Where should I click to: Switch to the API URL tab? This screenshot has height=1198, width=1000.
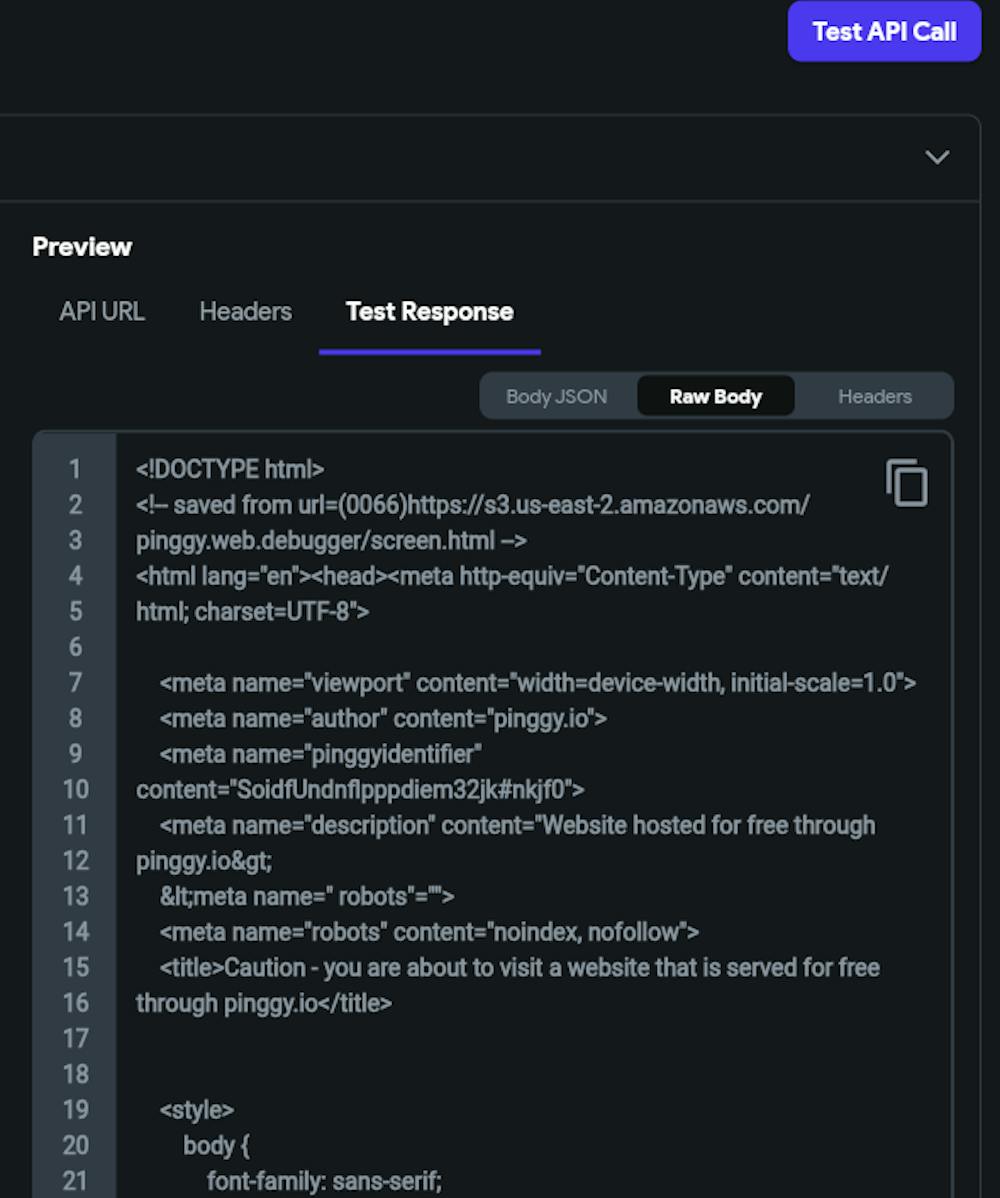point(102,311)
